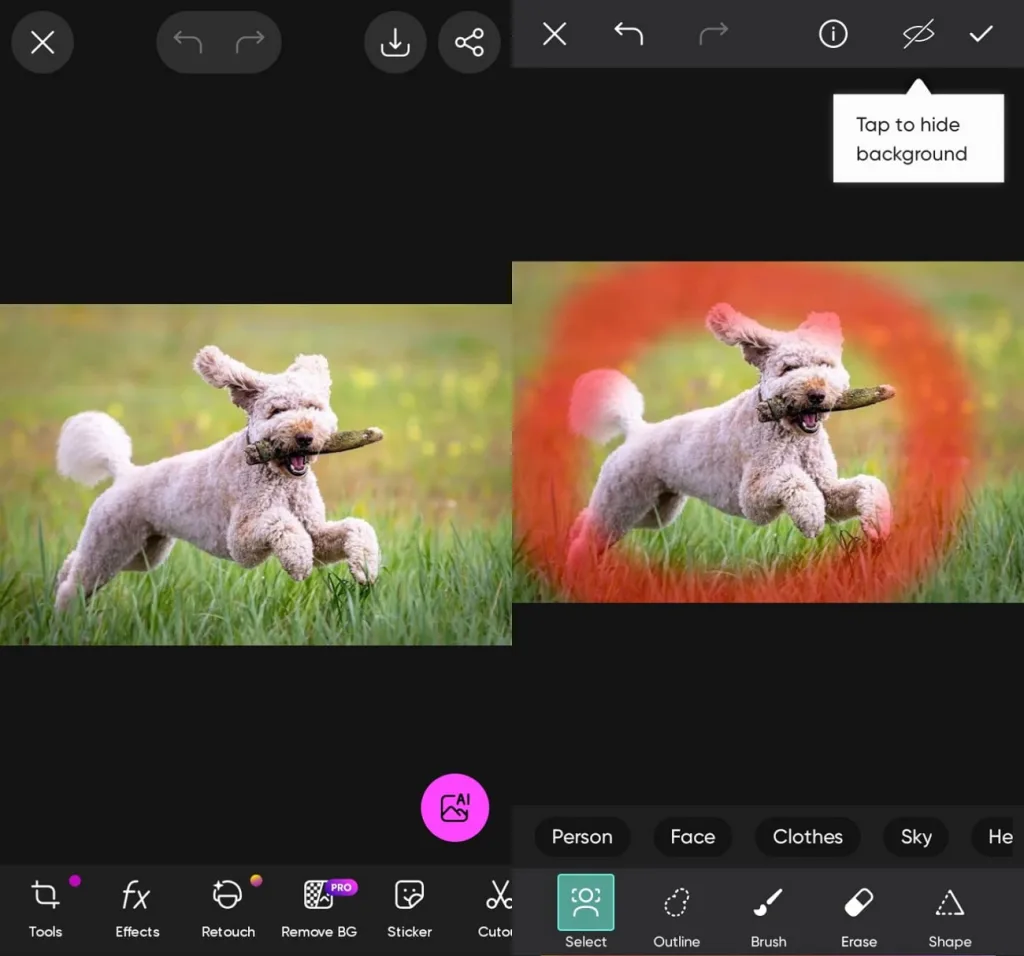Open the Tools crop menu
The image size is (1024, 956).
click(45, 908)
